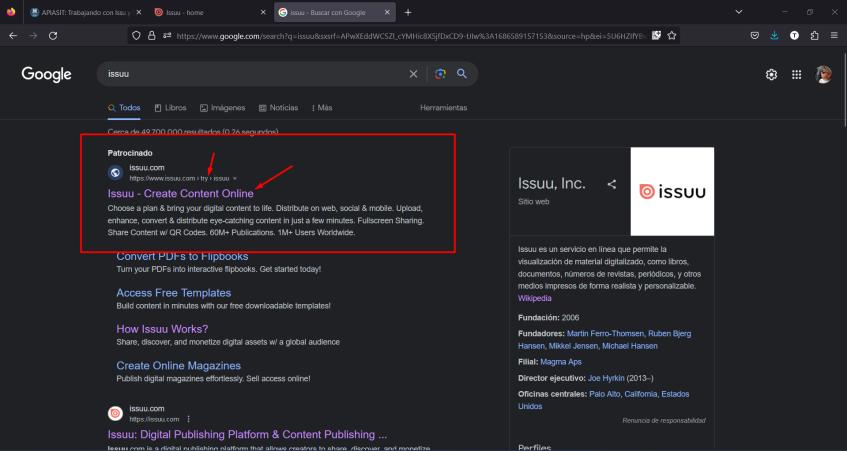The width and height of the screenshot is (847, 451).
Task: Click the Renuncia de responsabilidad link
Action: click(663, 420)
